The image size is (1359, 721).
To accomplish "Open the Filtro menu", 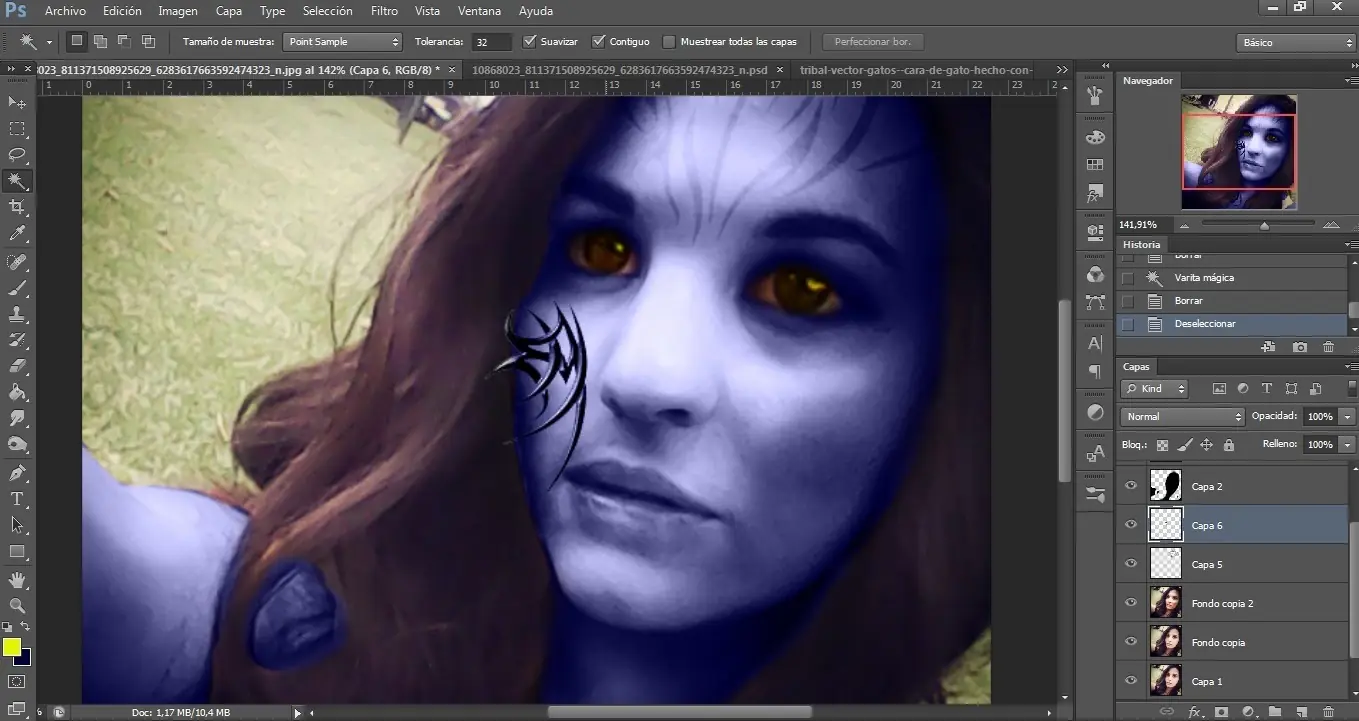I will click(x=384, y=11).
